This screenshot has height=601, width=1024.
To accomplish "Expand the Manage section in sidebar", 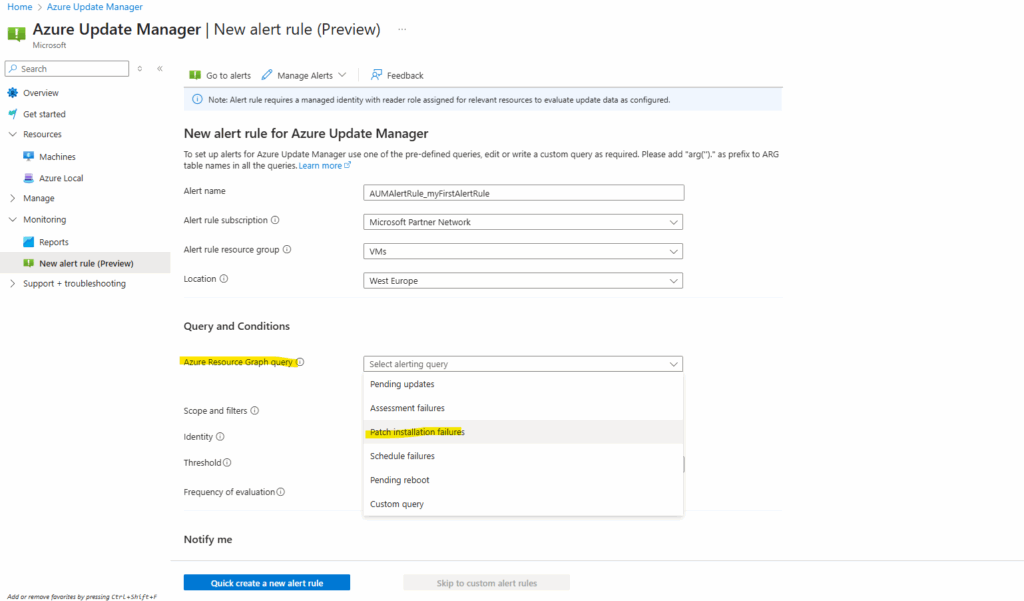I will coord(12,198).
